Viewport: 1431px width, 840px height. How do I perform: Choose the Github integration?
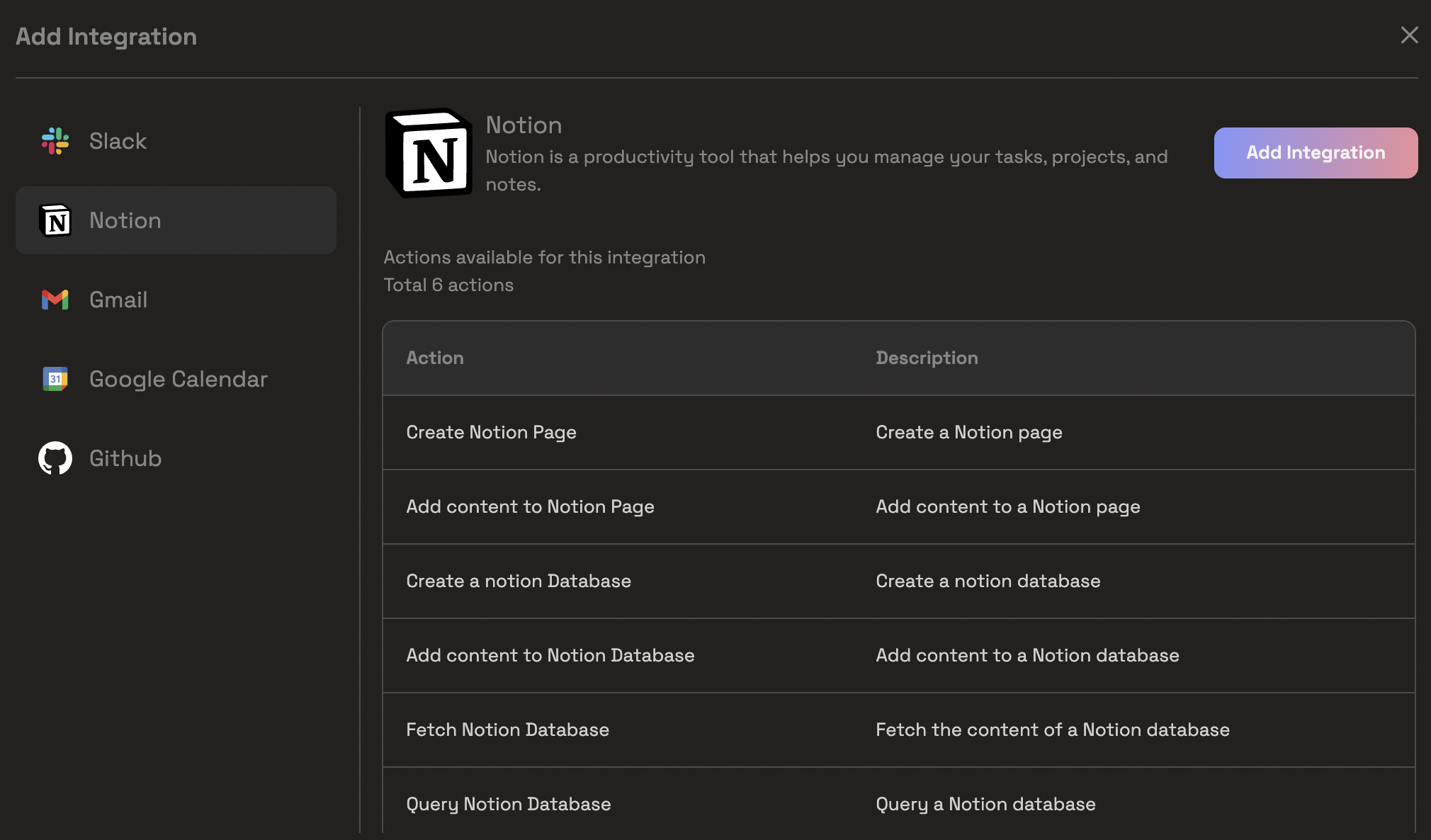(x=176, y=458)
